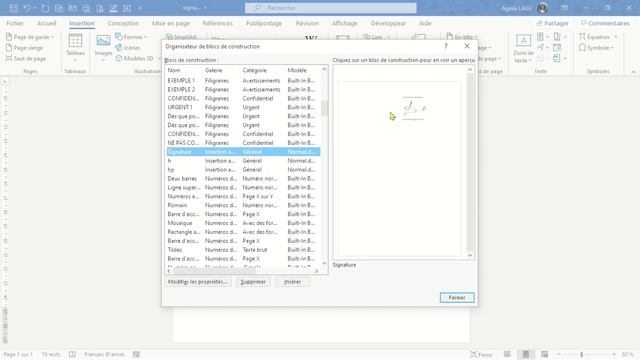Screen dimensions: 640x360
Task: Click the Modèles 3D icon
Action: [x=119, y=58]
